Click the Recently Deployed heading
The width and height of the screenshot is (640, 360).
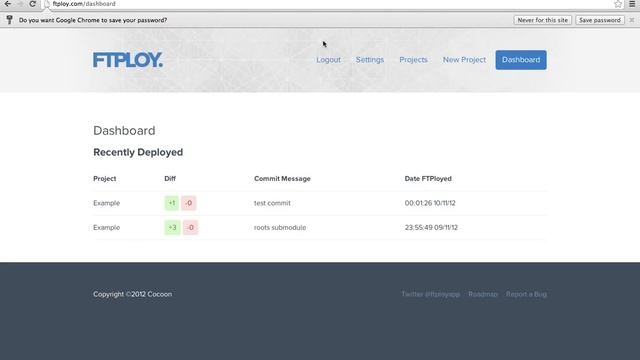coord(138,152)
